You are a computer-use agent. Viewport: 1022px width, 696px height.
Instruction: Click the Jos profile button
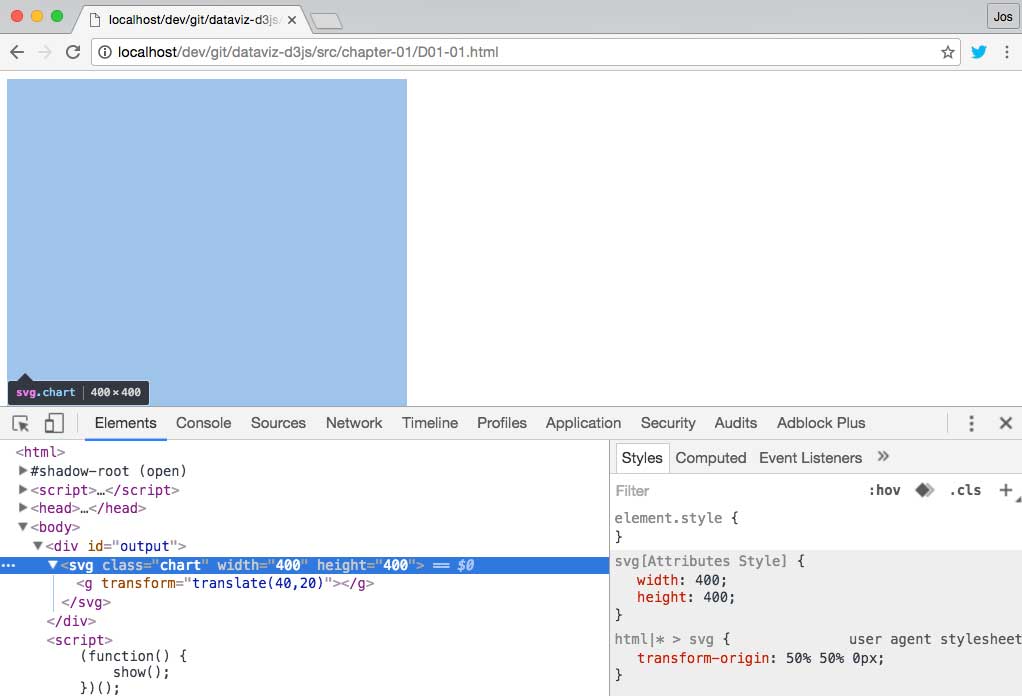tap(1002, 17)
